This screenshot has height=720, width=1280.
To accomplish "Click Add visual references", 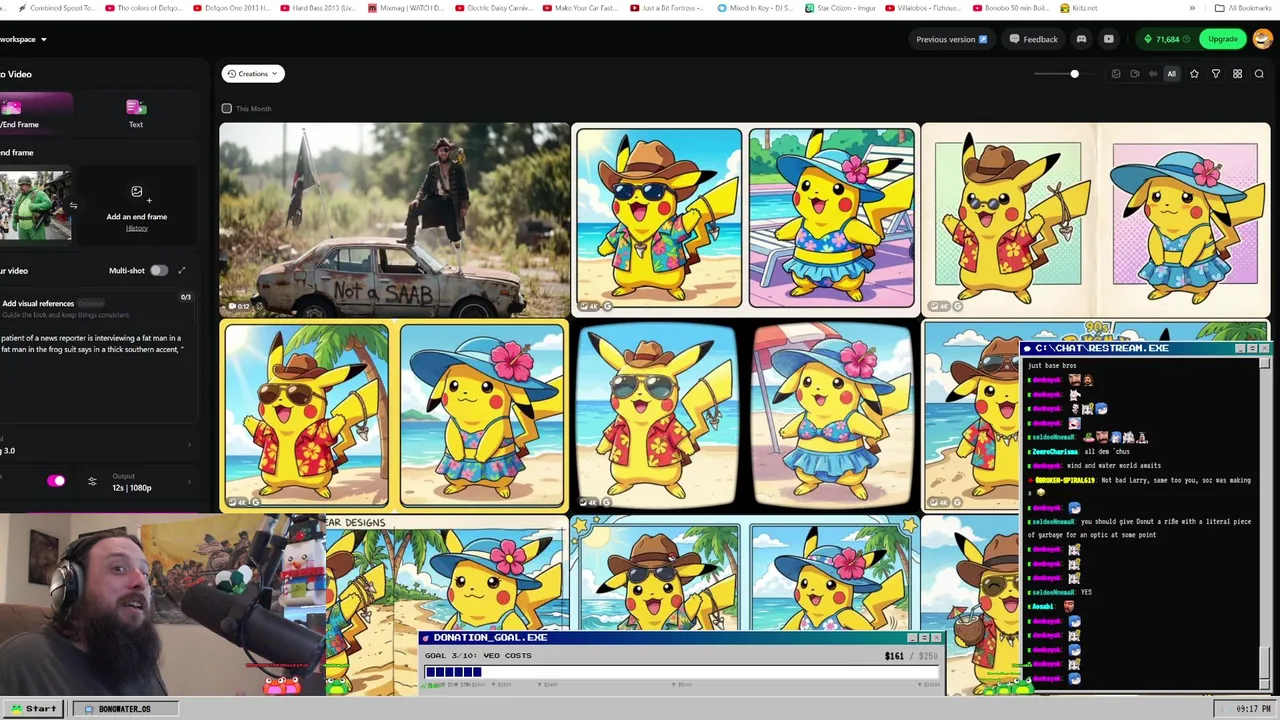I will (x=38, y=303).
